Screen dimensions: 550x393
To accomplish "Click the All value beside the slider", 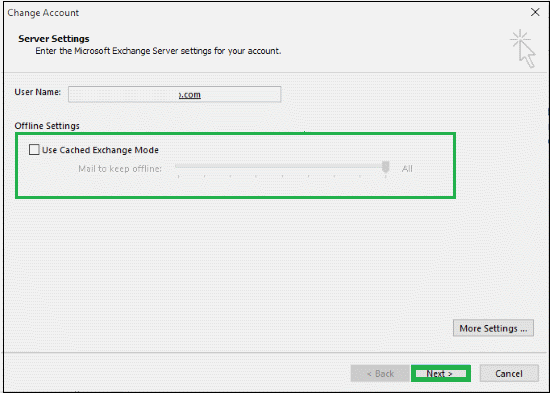I will point(407,169).
